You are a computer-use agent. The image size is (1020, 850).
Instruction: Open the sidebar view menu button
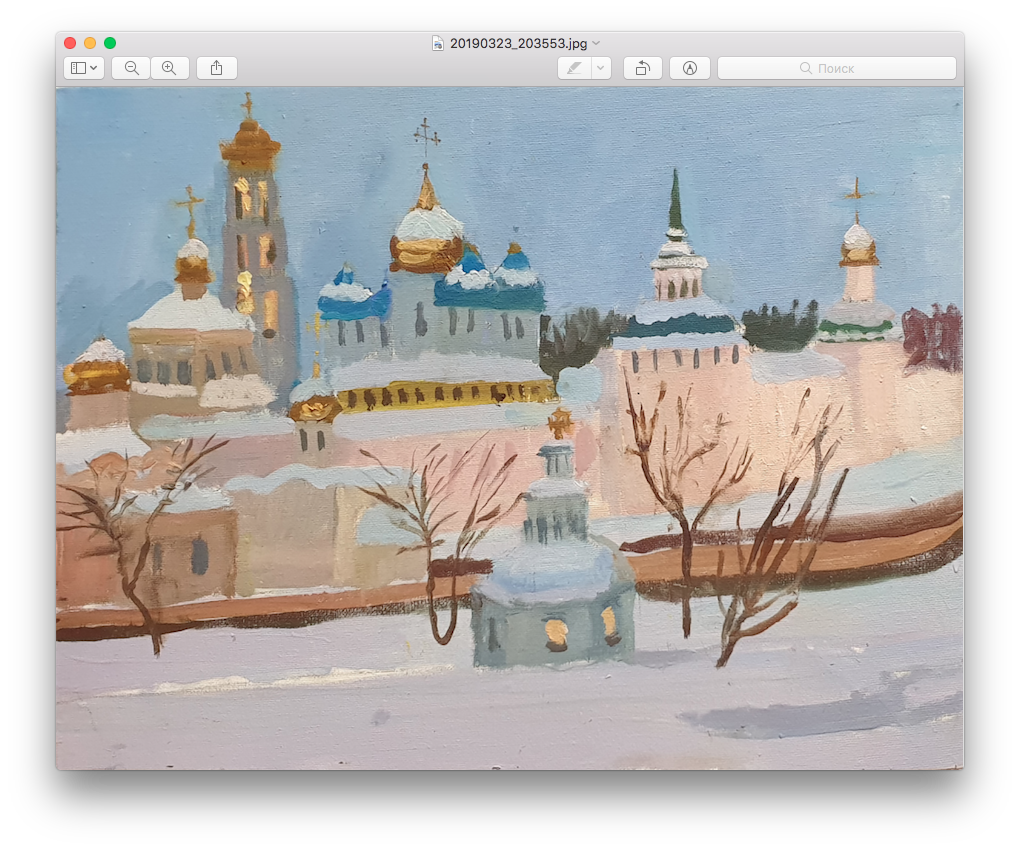[x=84, y=68]
